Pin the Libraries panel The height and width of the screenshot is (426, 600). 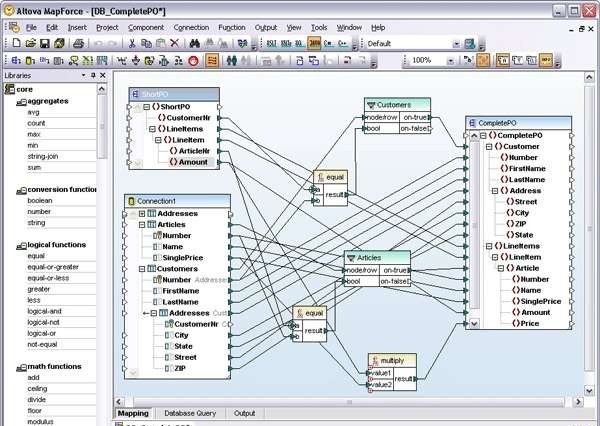pyautogui.click(x=93, y=75)
